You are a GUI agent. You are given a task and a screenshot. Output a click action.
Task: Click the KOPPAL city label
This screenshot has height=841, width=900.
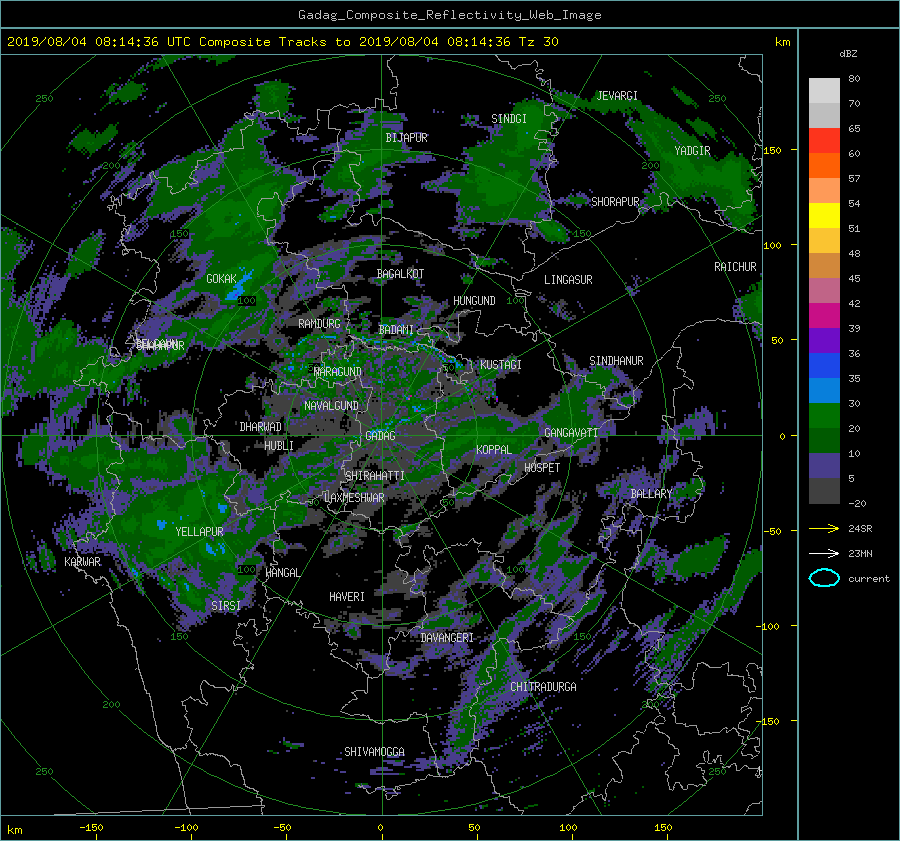[494, 450]
